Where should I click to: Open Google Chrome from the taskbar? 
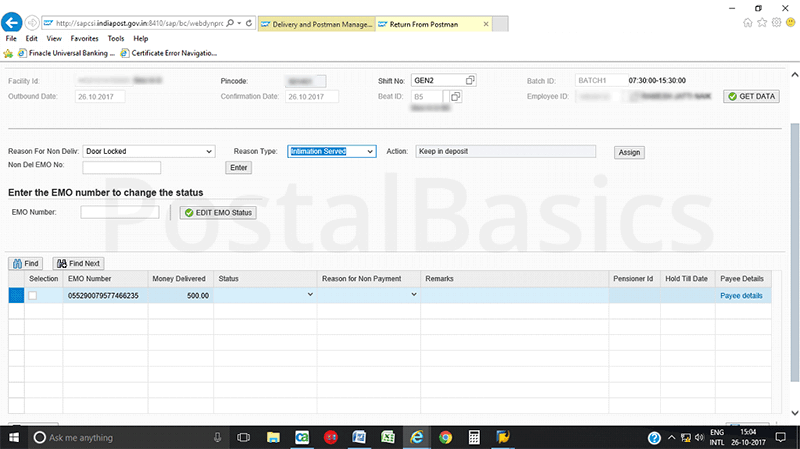(x=445, y=438)
